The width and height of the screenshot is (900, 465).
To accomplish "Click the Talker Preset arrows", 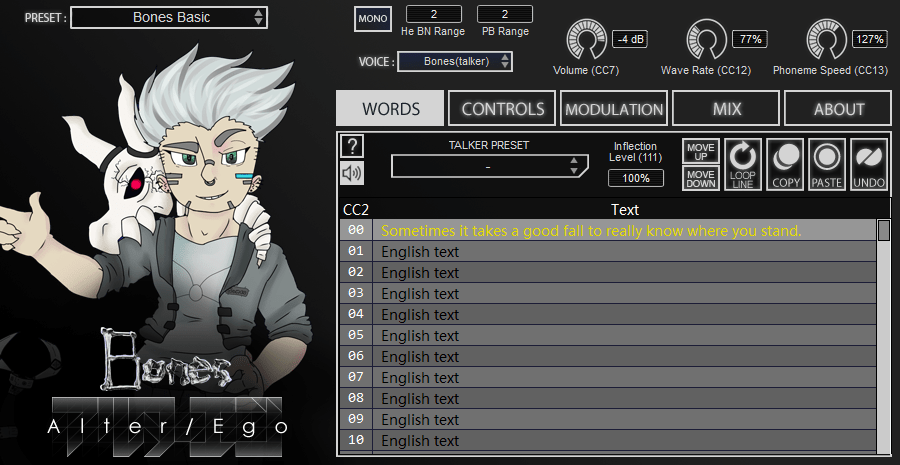I will (573, 166).
